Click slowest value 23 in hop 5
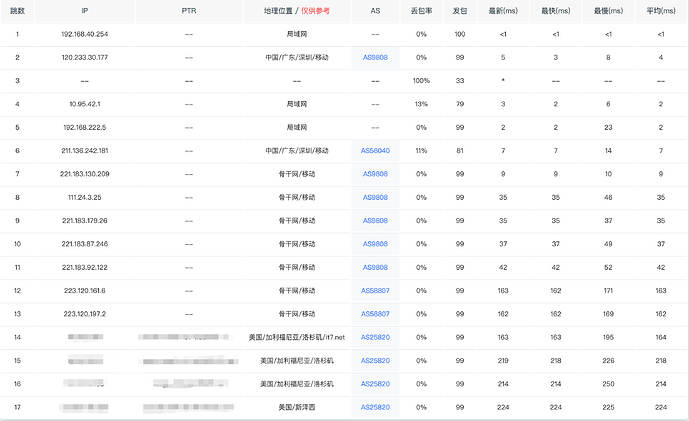The image size is (689, 421). (608, 127)
